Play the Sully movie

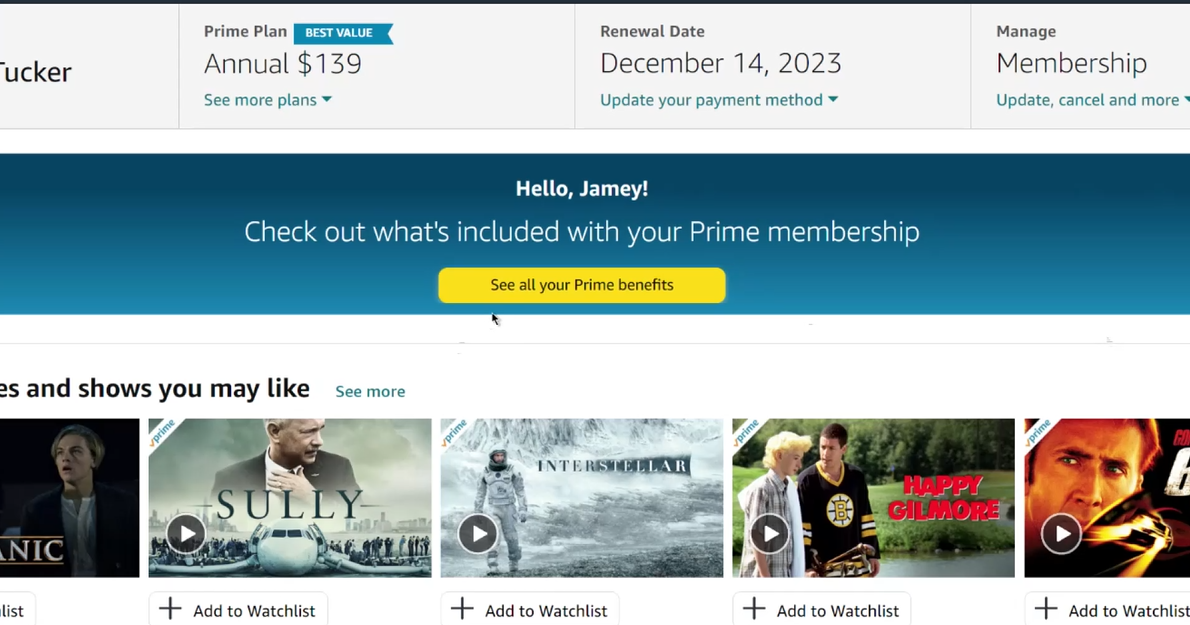tap(186, 534)
